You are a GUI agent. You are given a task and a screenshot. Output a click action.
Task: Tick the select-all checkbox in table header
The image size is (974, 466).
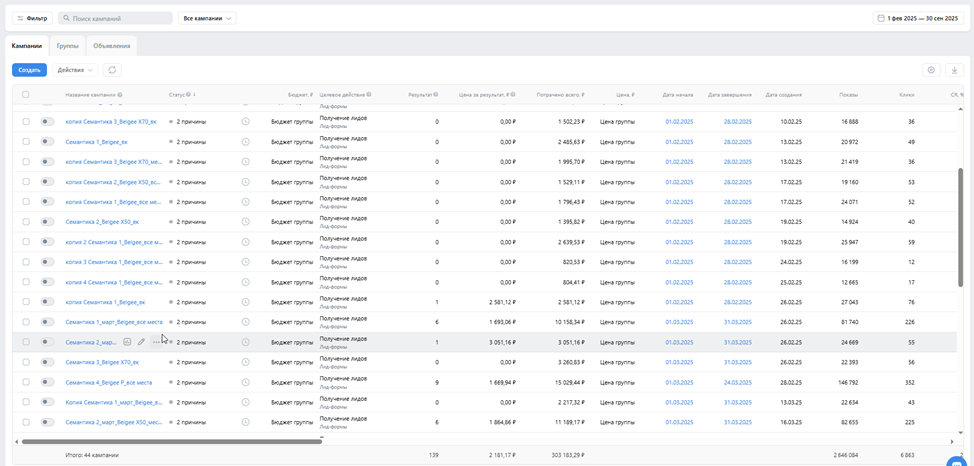point(26,95)
